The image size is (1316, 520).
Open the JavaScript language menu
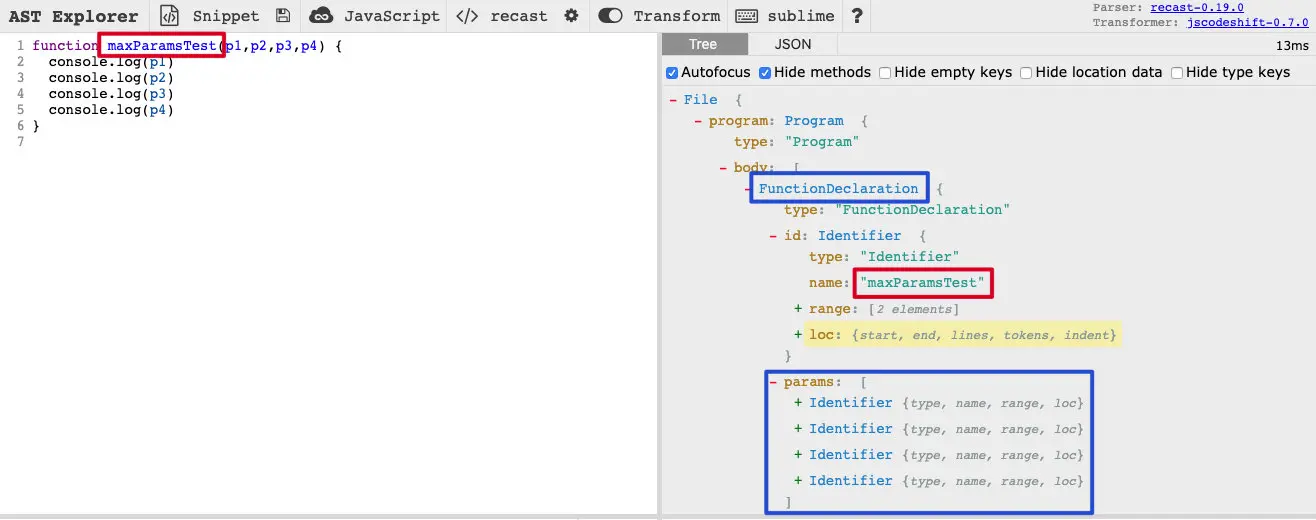(392, 16)
